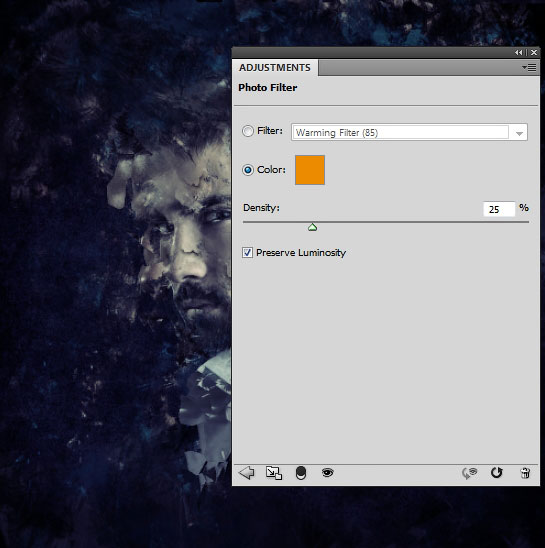
Task: Return to the adjustment list with the back arrow
Action: [x=246, y=473]
